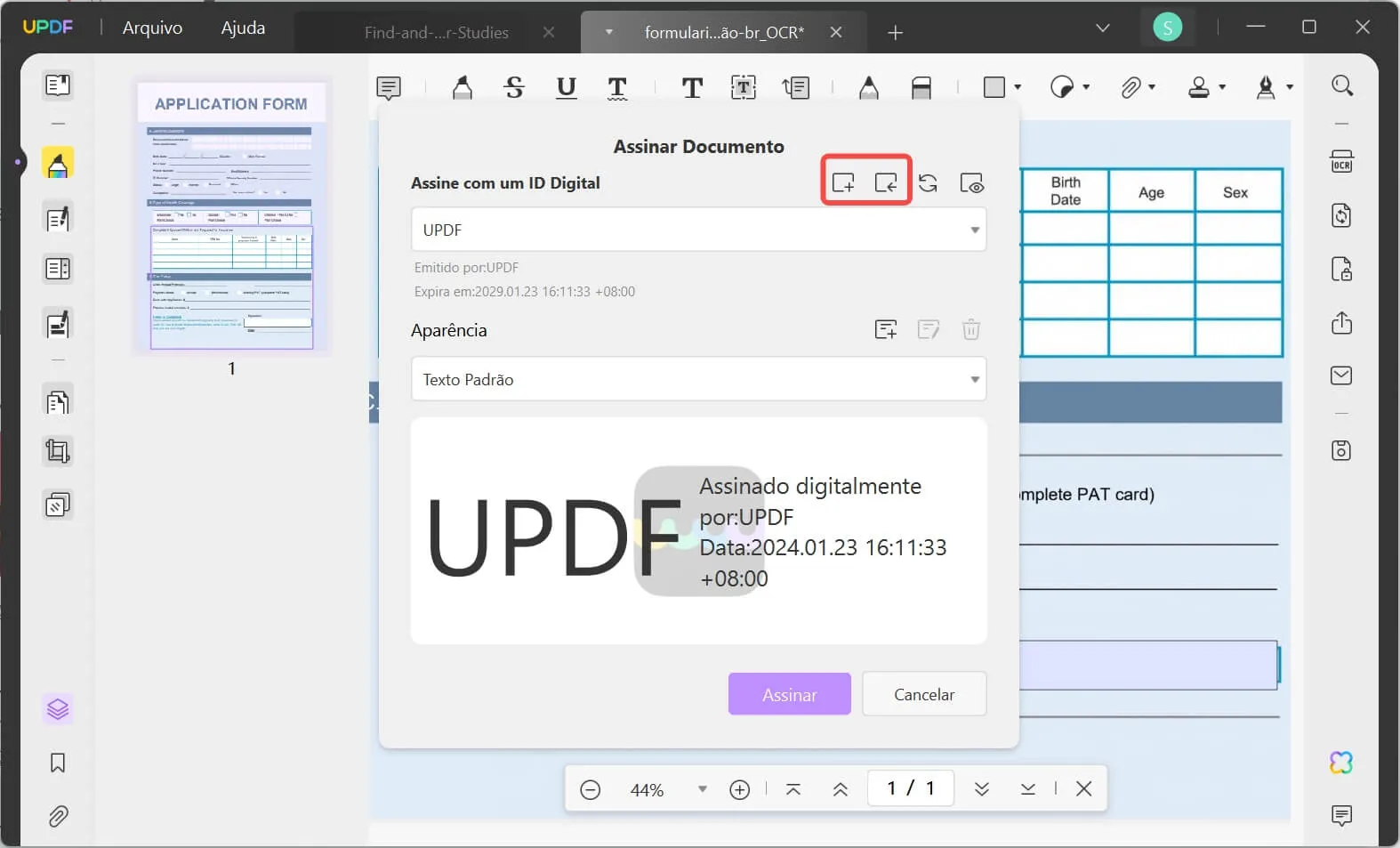
Task: Open the Ajuda menu
Action: click(243, 28)
